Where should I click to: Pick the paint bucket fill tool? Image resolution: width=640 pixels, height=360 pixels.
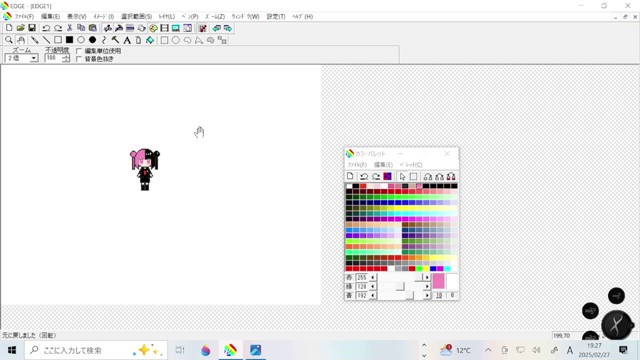[150, 40]
